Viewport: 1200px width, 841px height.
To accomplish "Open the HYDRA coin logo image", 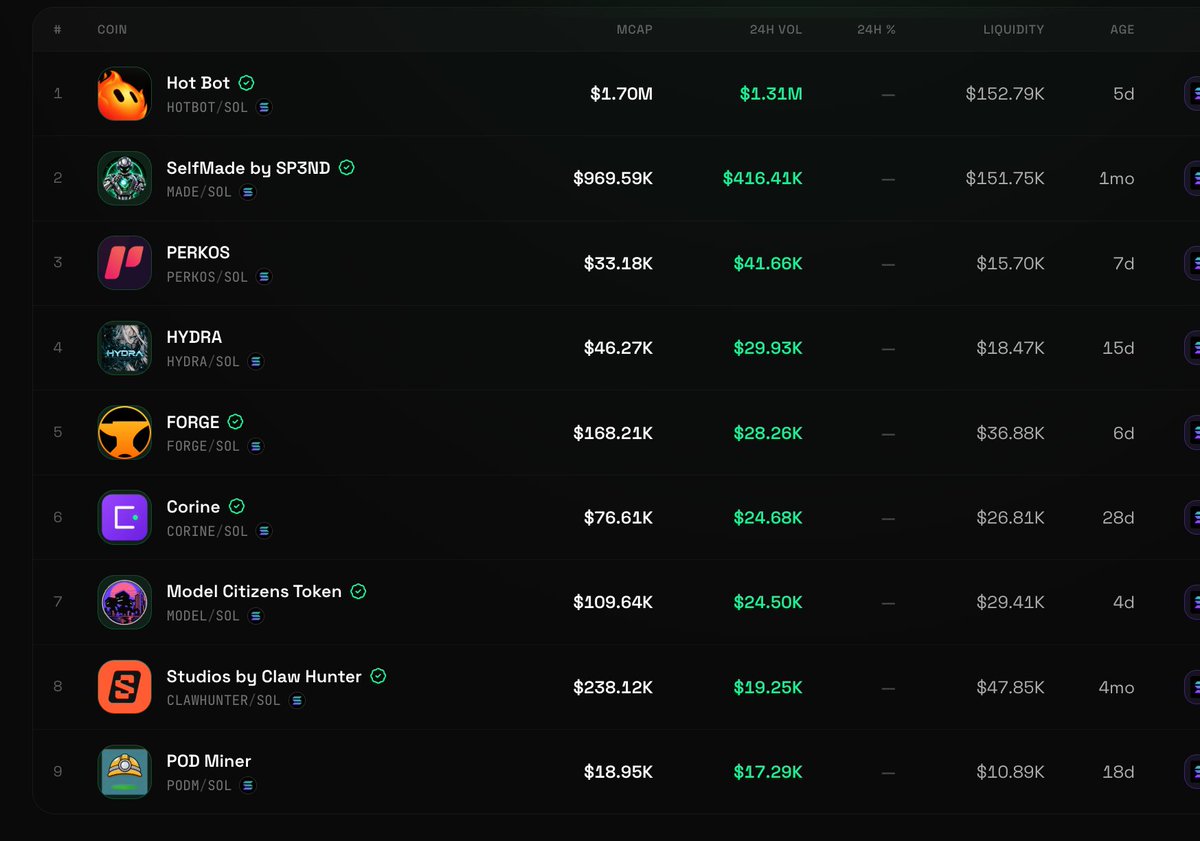I will click(x=124, y=348).
